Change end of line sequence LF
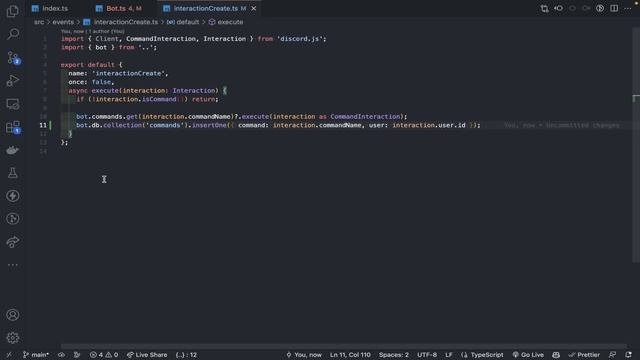Viewport: 640px width, 360px height. pyautogui.click(x=449, y=355)
